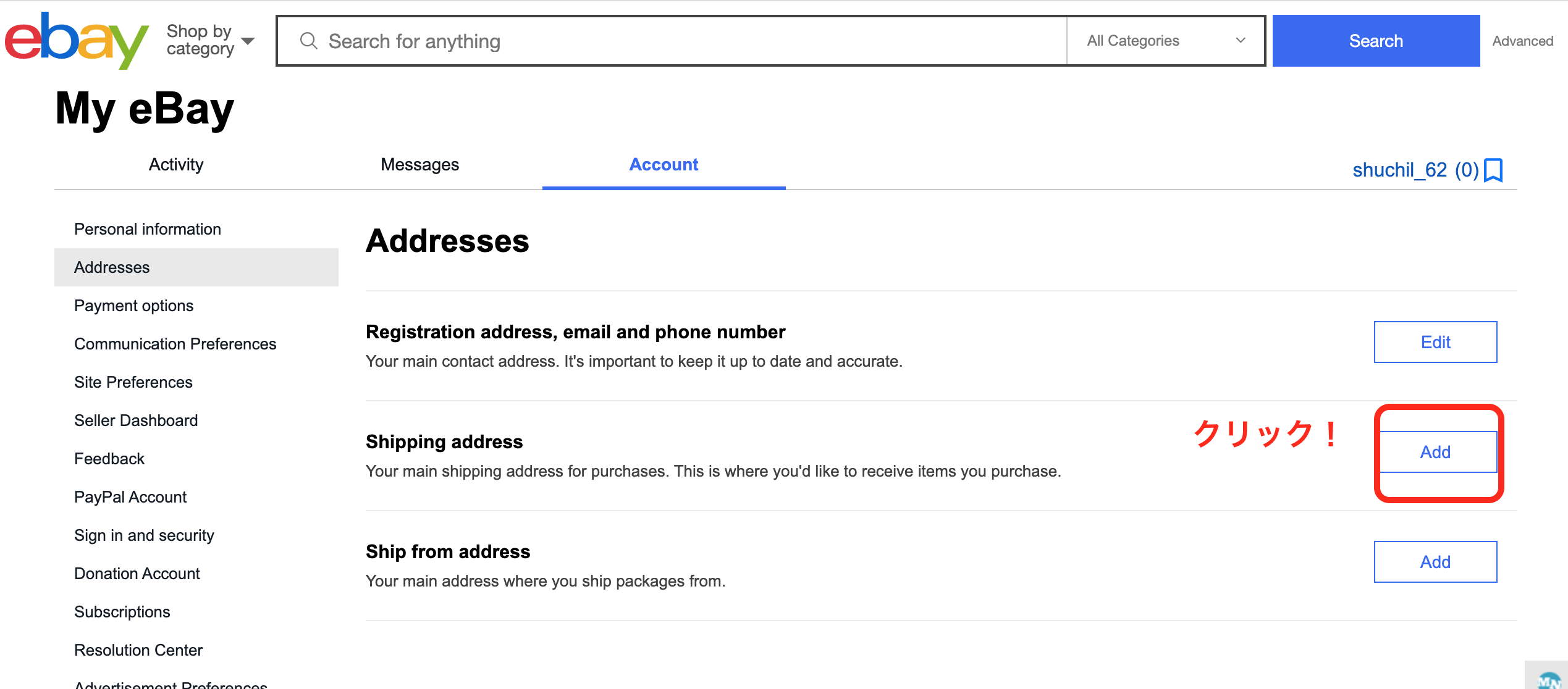Image resolution: width=1568 pixels, height=689 pixels.
Task: Select the Account tab
Action: pos(664,165)
